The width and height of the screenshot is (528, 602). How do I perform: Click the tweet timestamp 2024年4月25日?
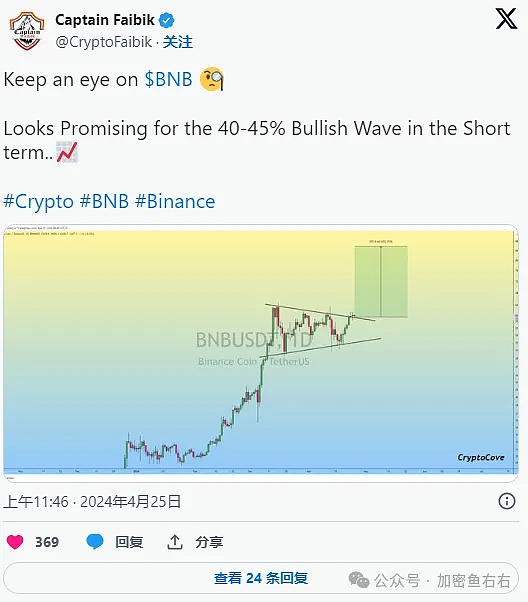130,501
